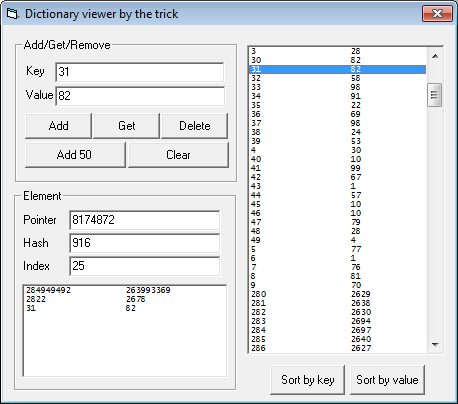The height and width of the screenshot is (404, 458).
Task: Select the row with key 7, value 76
Action: (338, 267)
